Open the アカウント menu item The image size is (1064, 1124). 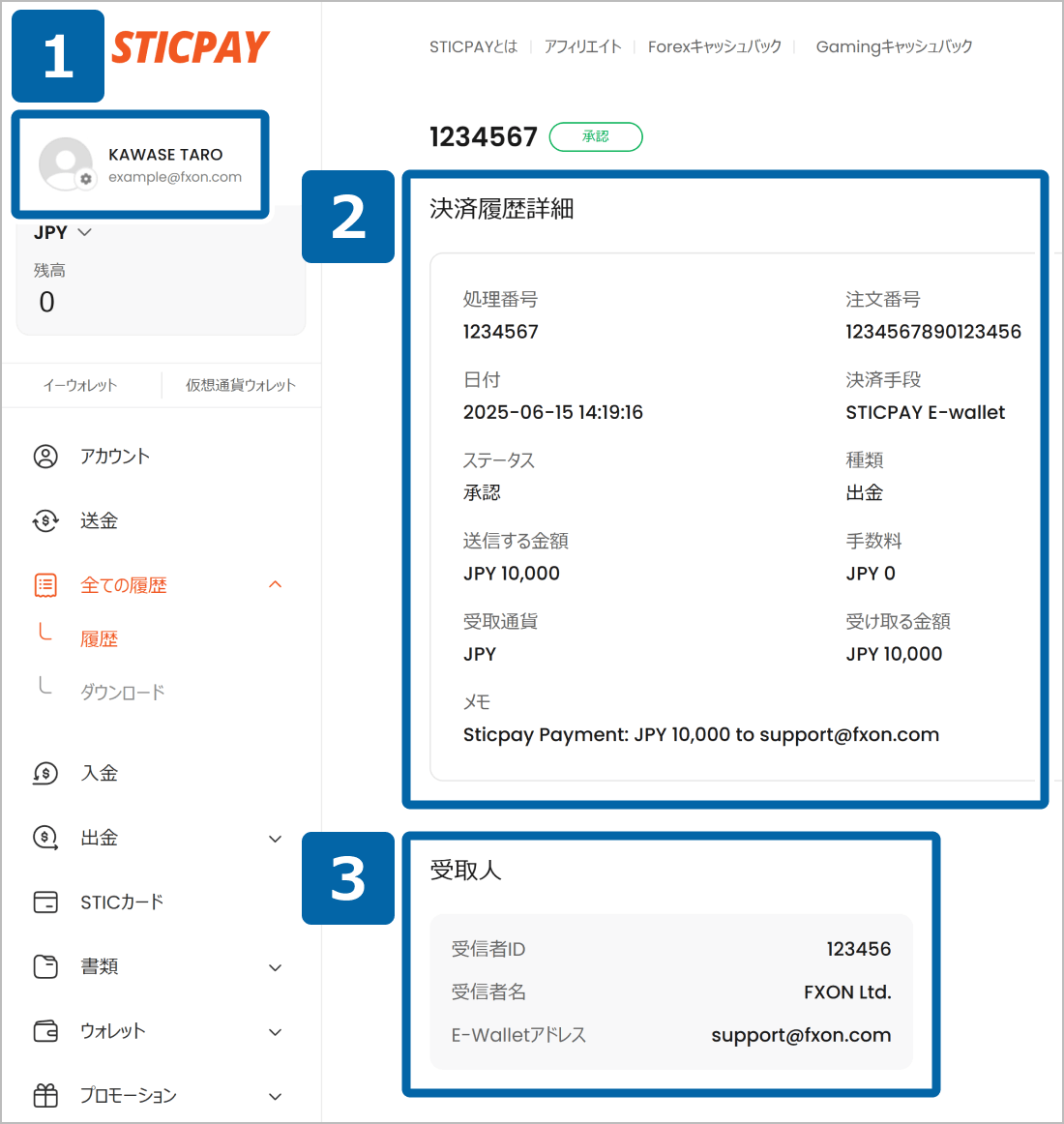pos(115,457)
